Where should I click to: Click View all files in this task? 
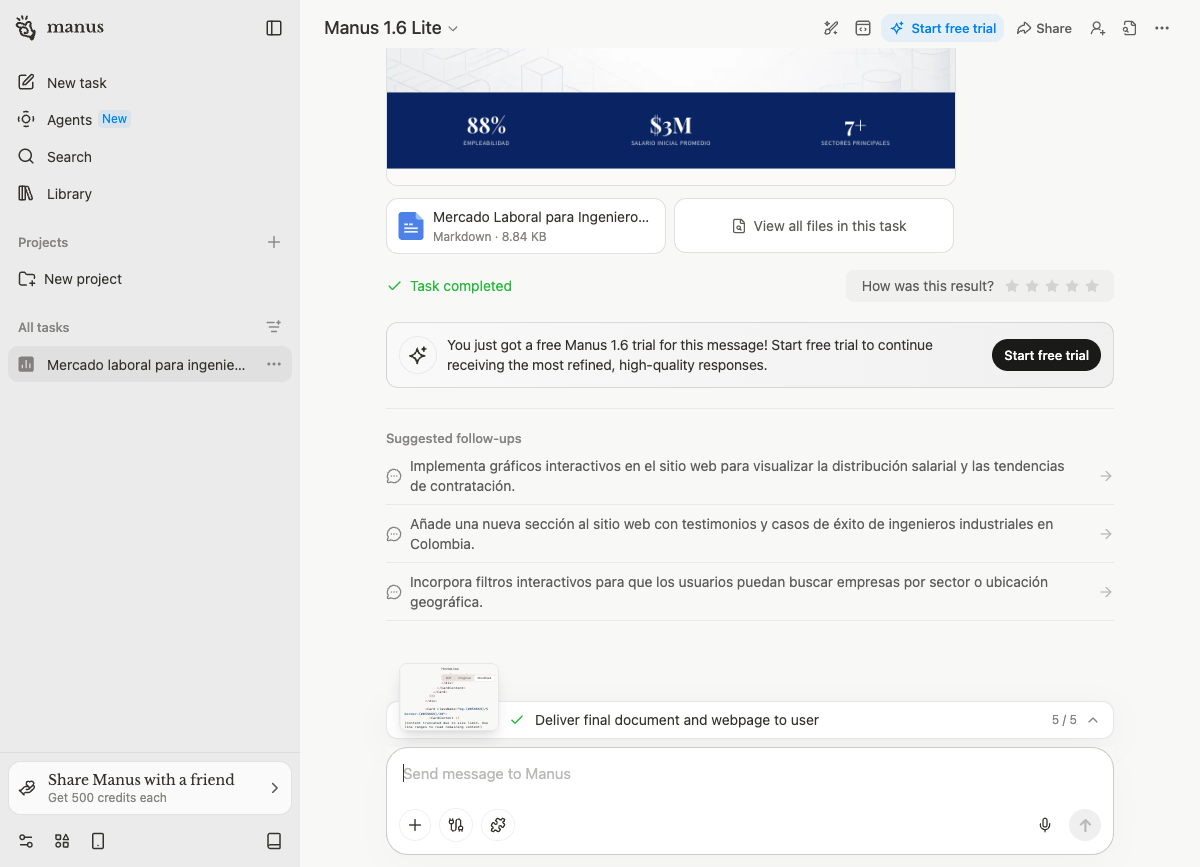click(x=814, y=226)
